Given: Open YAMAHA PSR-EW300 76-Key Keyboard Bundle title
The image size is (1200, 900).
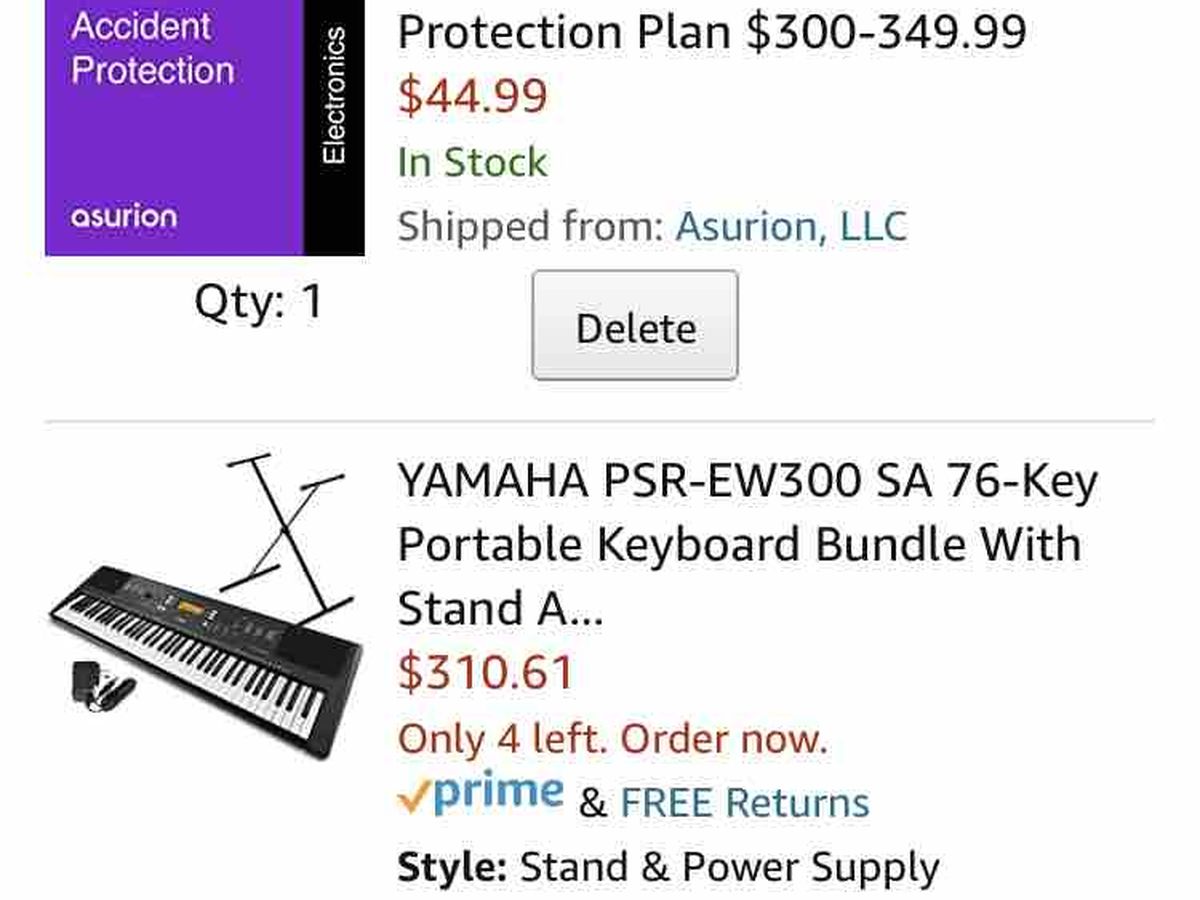Looking at the screenshot, I should (746, 482).
